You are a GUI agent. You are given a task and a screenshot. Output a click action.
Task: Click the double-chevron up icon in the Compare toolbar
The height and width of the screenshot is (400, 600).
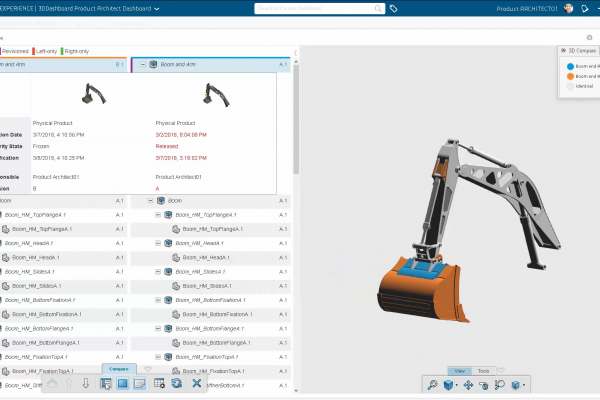(x=52, y=383)
